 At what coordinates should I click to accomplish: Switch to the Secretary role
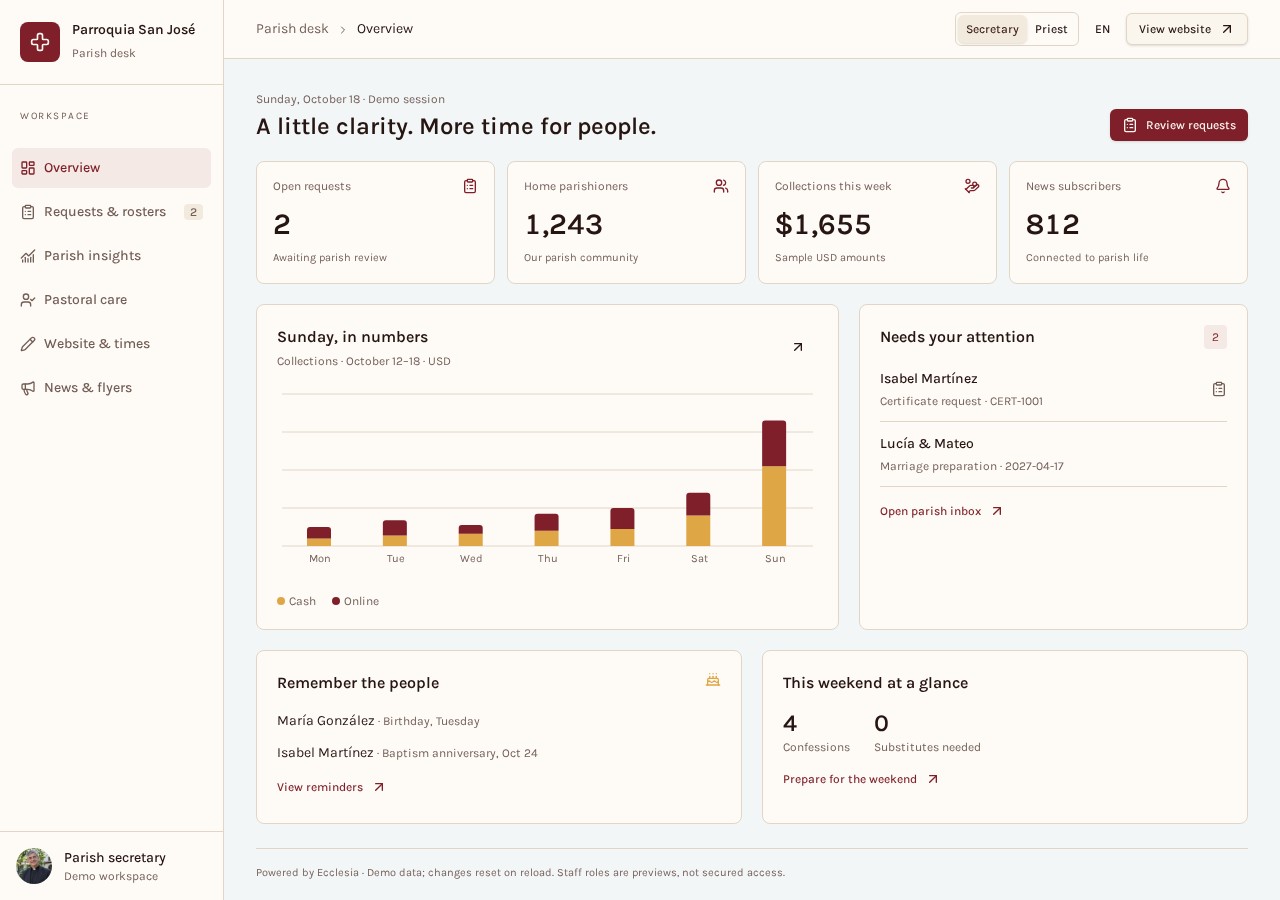click(992, 29)
